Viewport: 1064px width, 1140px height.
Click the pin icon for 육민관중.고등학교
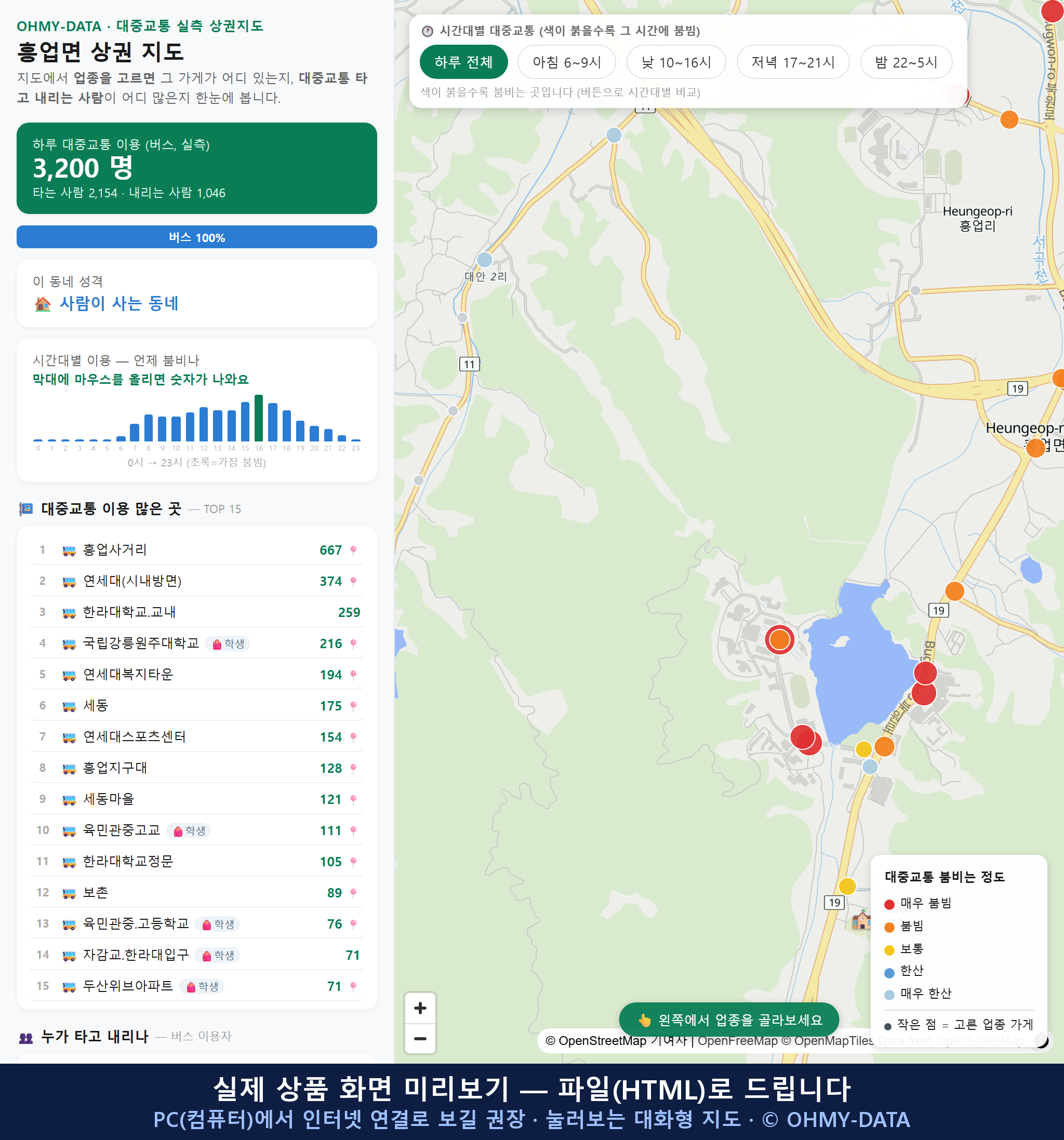click(x=353, y=924)
